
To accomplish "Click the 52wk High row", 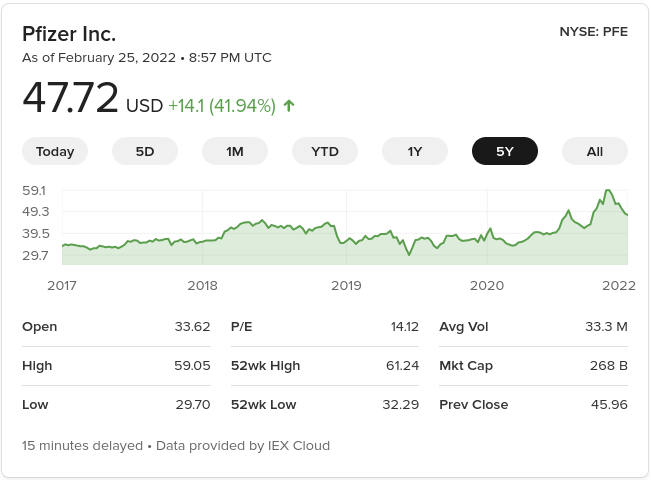I will point(325,366).
